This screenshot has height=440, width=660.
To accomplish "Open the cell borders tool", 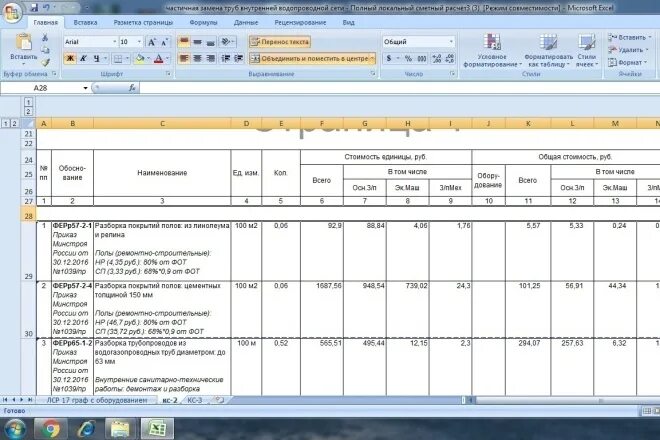I will pyautogui.click(x=118, y=59).
